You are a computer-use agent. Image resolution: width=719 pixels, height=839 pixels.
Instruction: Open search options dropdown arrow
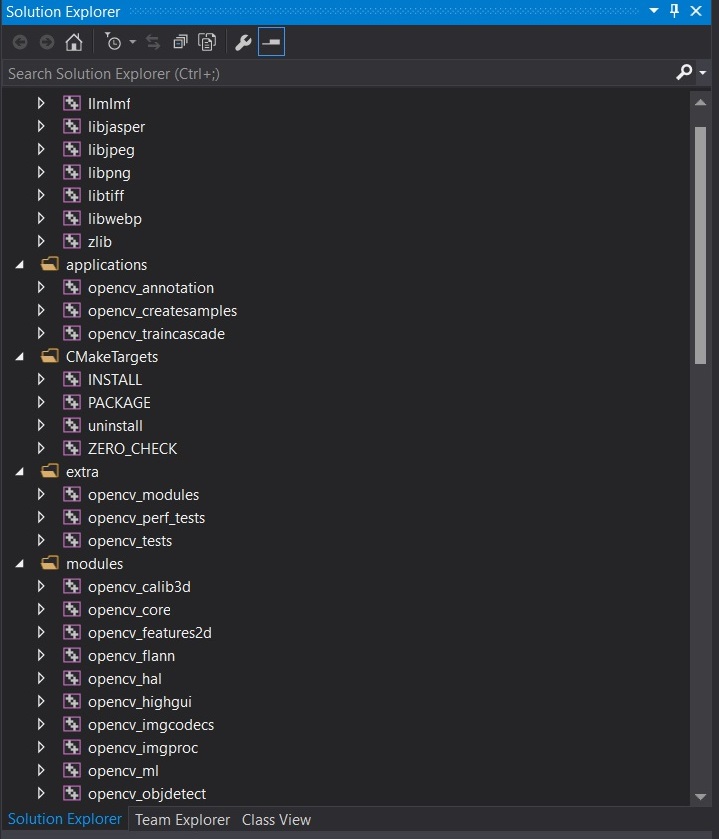702,73
